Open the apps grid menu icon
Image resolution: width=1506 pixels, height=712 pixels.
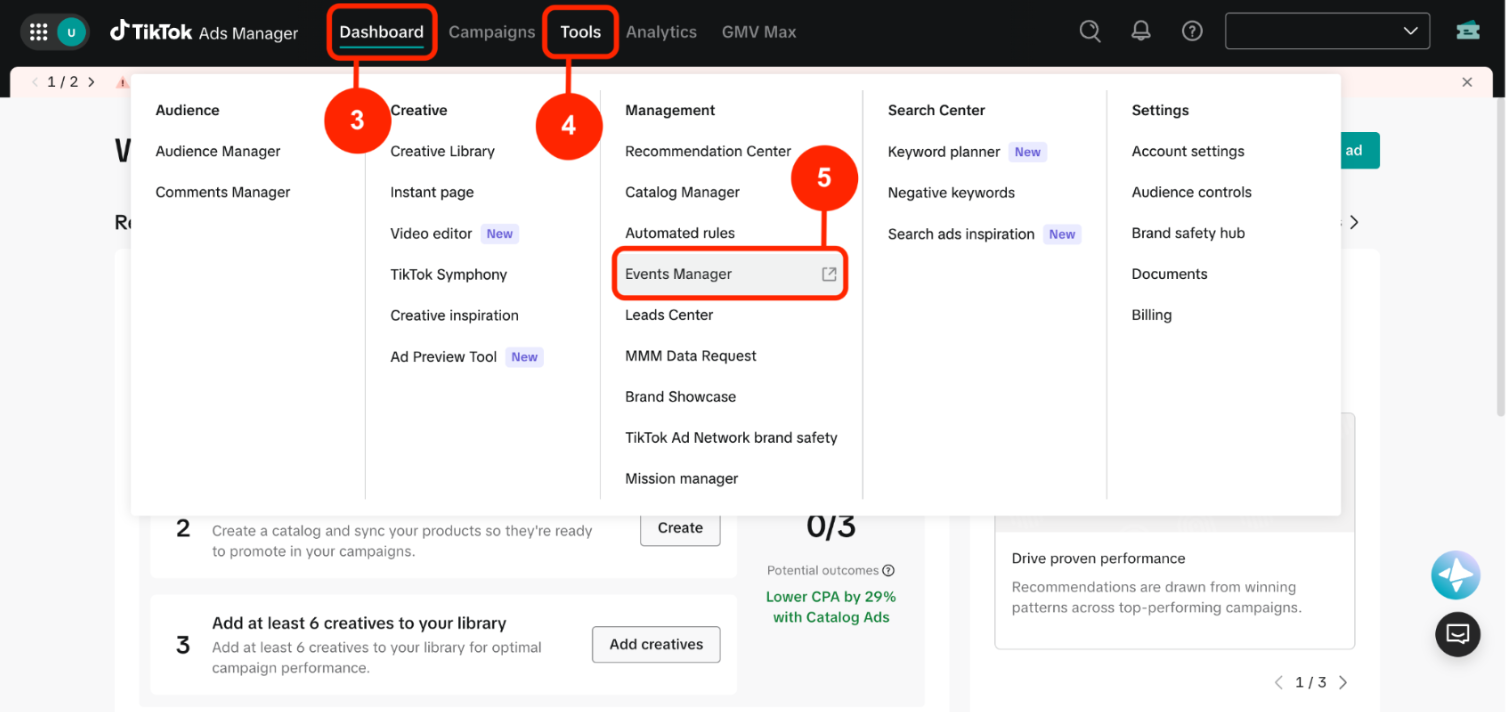tap(38, 32)
